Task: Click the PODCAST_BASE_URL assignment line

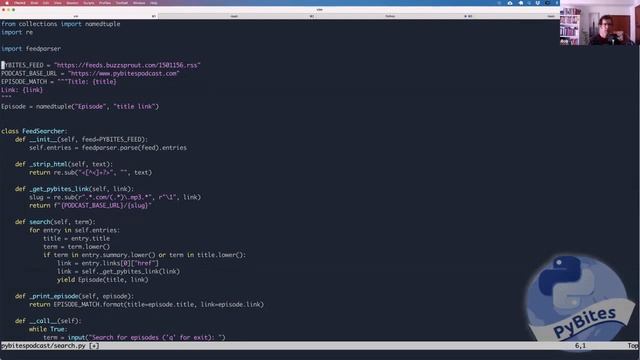Action: [90, 73]
